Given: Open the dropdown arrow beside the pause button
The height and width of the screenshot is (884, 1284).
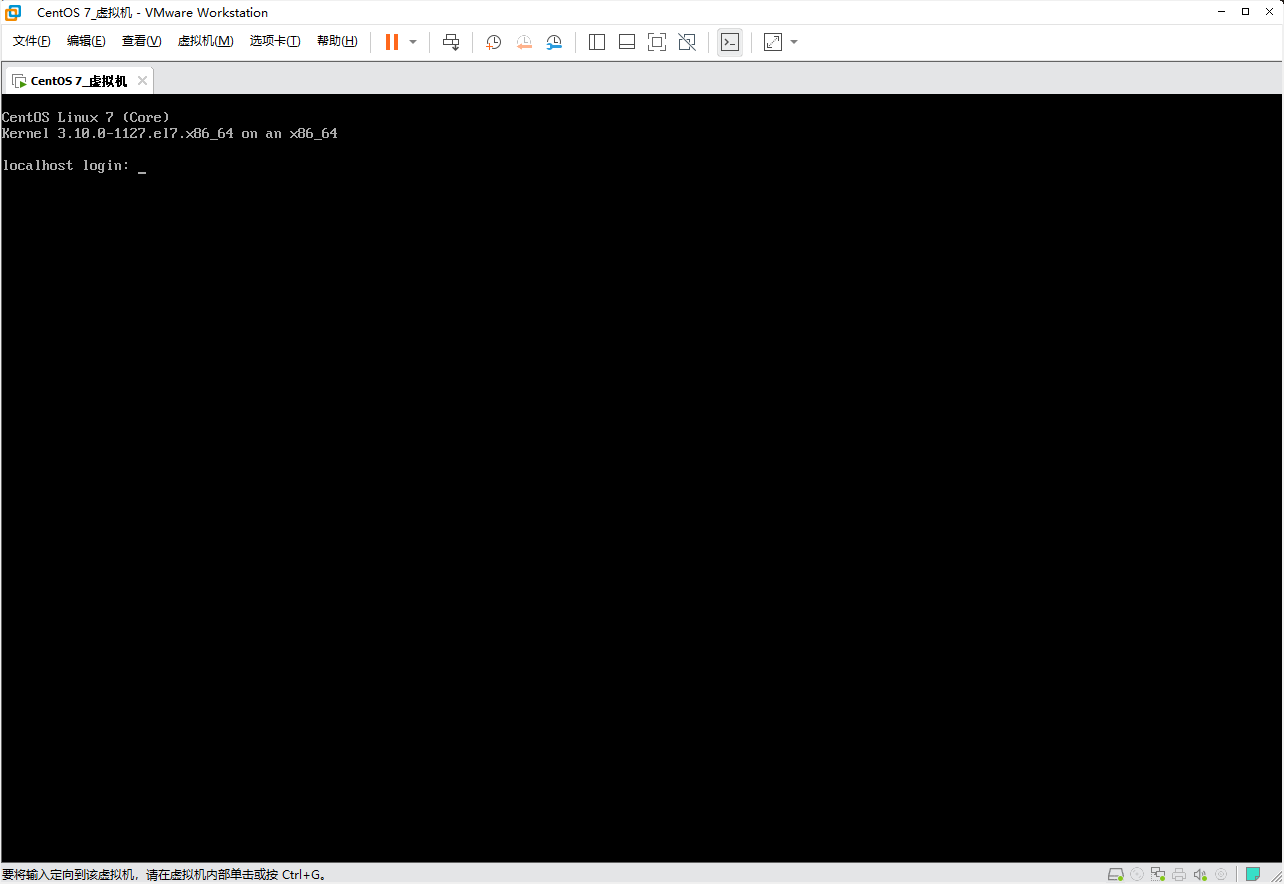Looking at the screenshot, I should click(x=413, y=42).
